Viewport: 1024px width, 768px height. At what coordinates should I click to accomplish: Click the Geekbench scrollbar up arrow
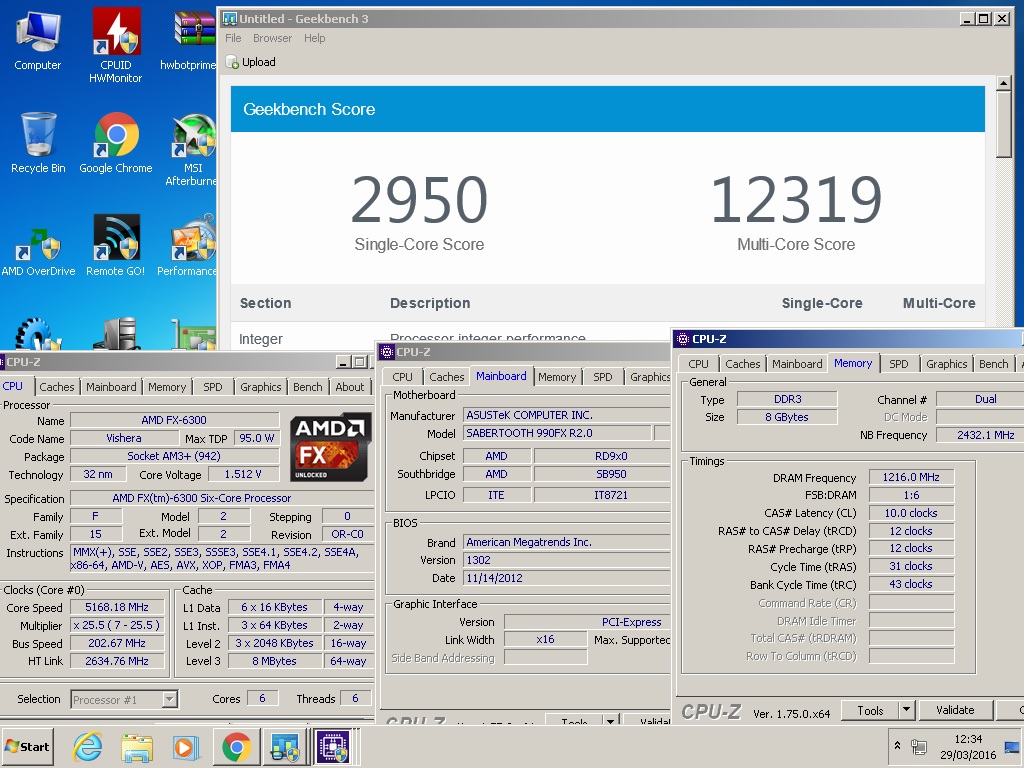pos(1004,83)
